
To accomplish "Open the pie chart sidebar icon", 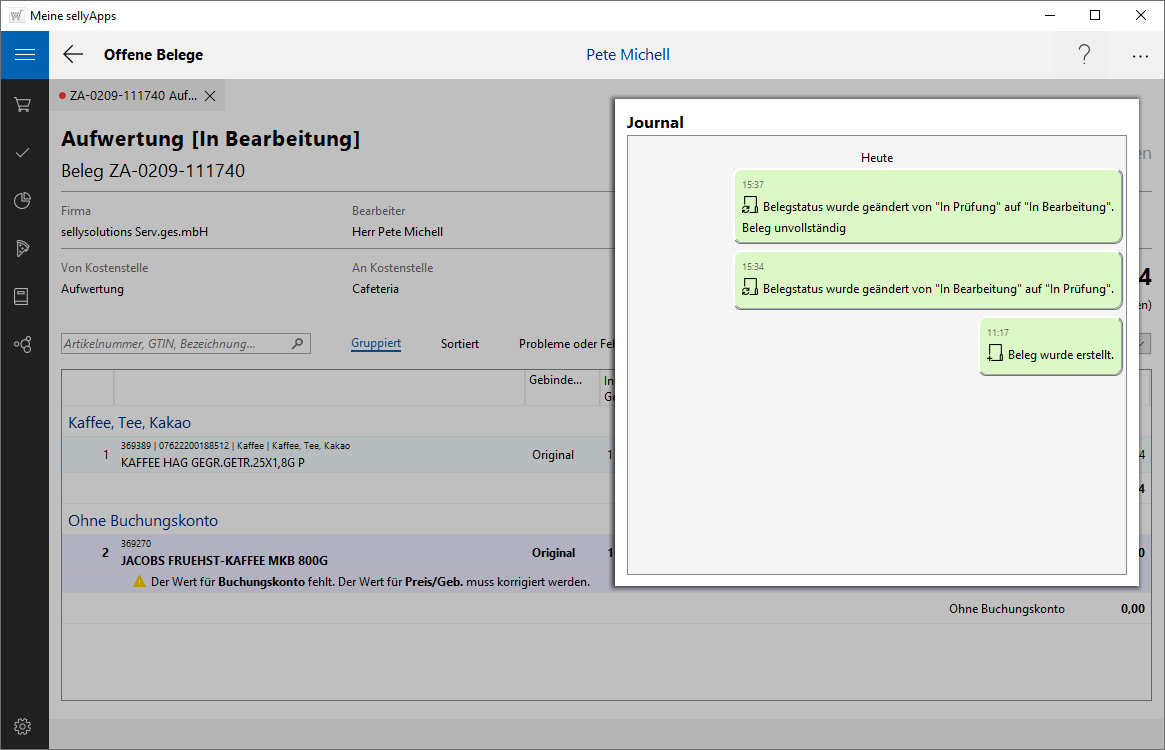I will 22,201.
